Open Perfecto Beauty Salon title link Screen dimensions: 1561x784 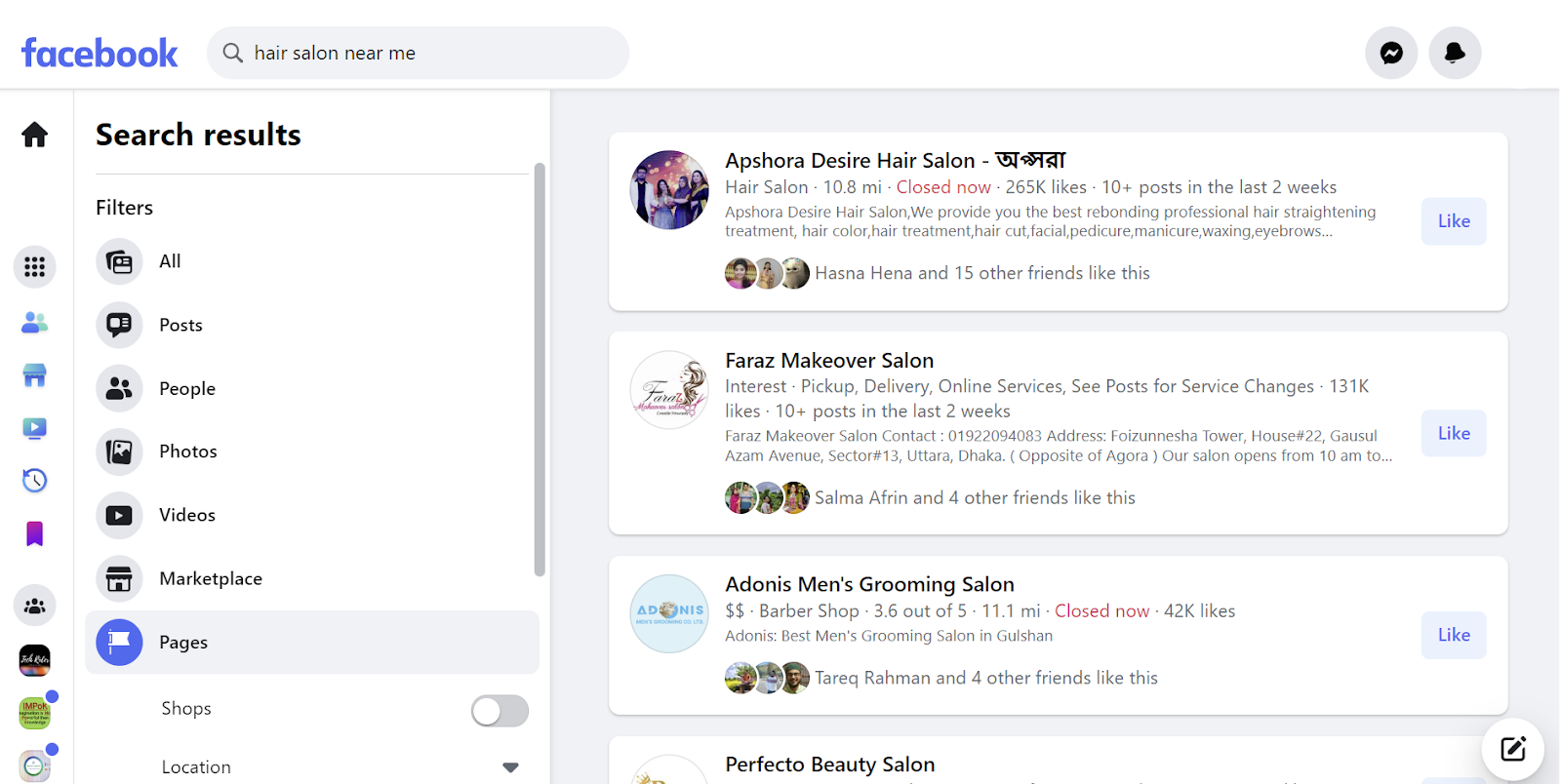(x=830, y=764)
